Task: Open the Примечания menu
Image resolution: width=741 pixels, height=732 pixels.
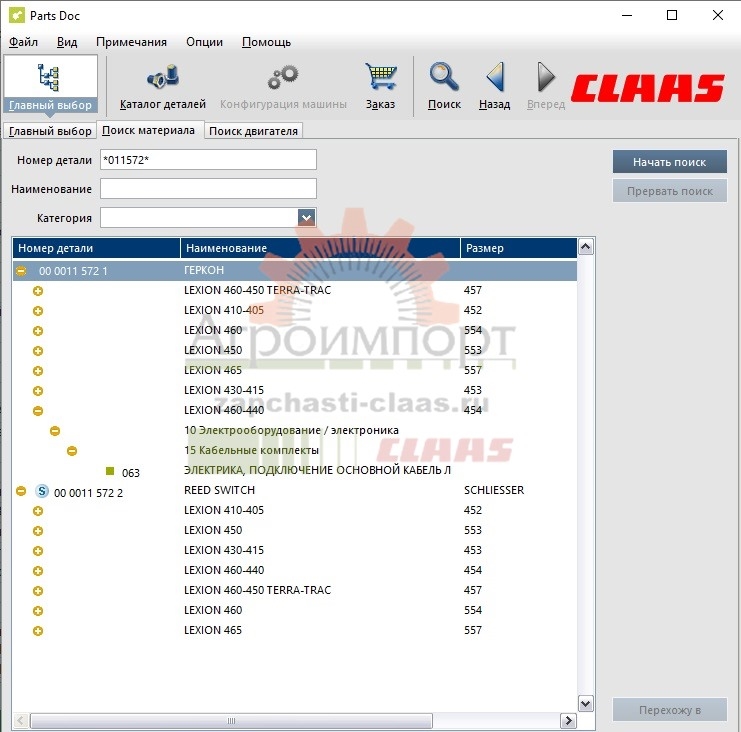Action: (131, 42)
